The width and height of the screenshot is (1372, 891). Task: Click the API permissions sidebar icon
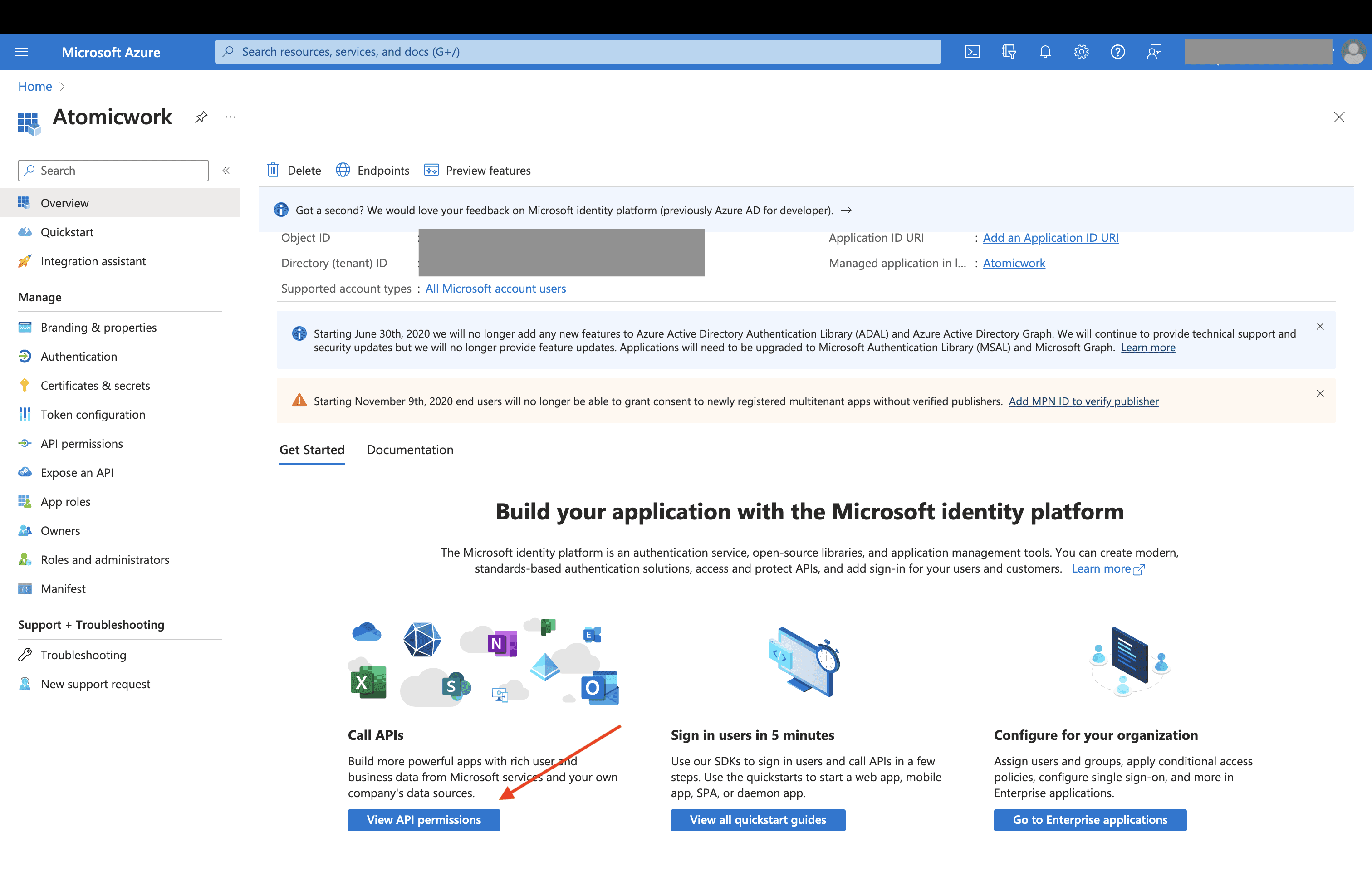(25, 443)
